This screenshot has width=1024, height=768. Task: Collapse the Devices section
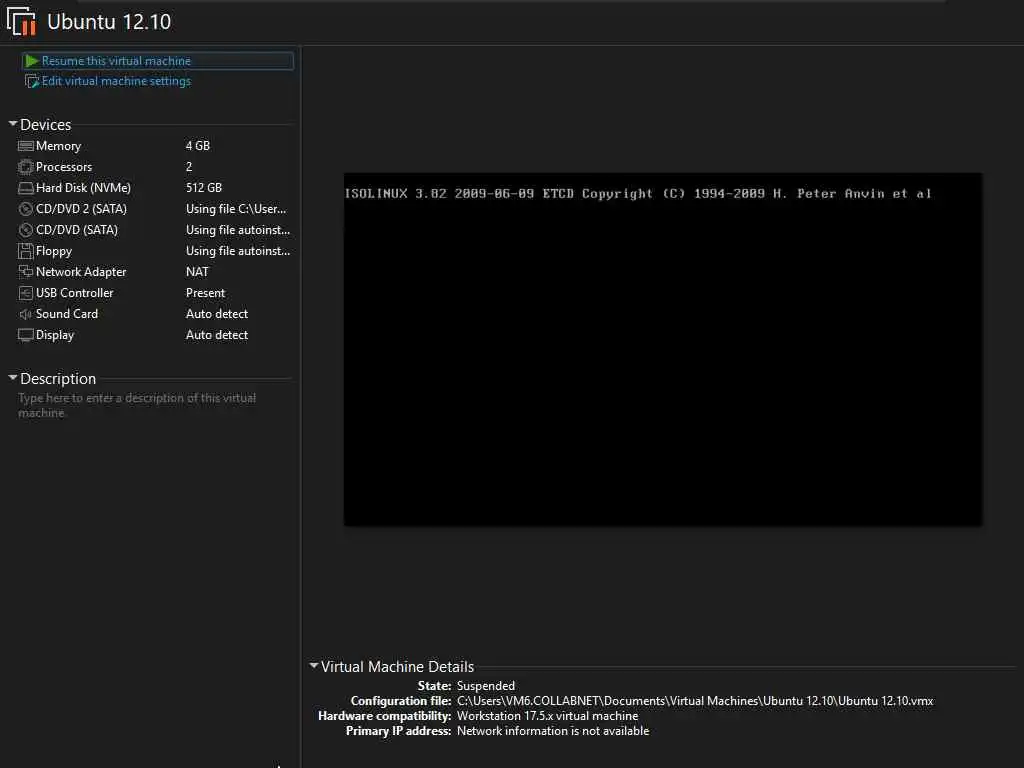[12, 123]
